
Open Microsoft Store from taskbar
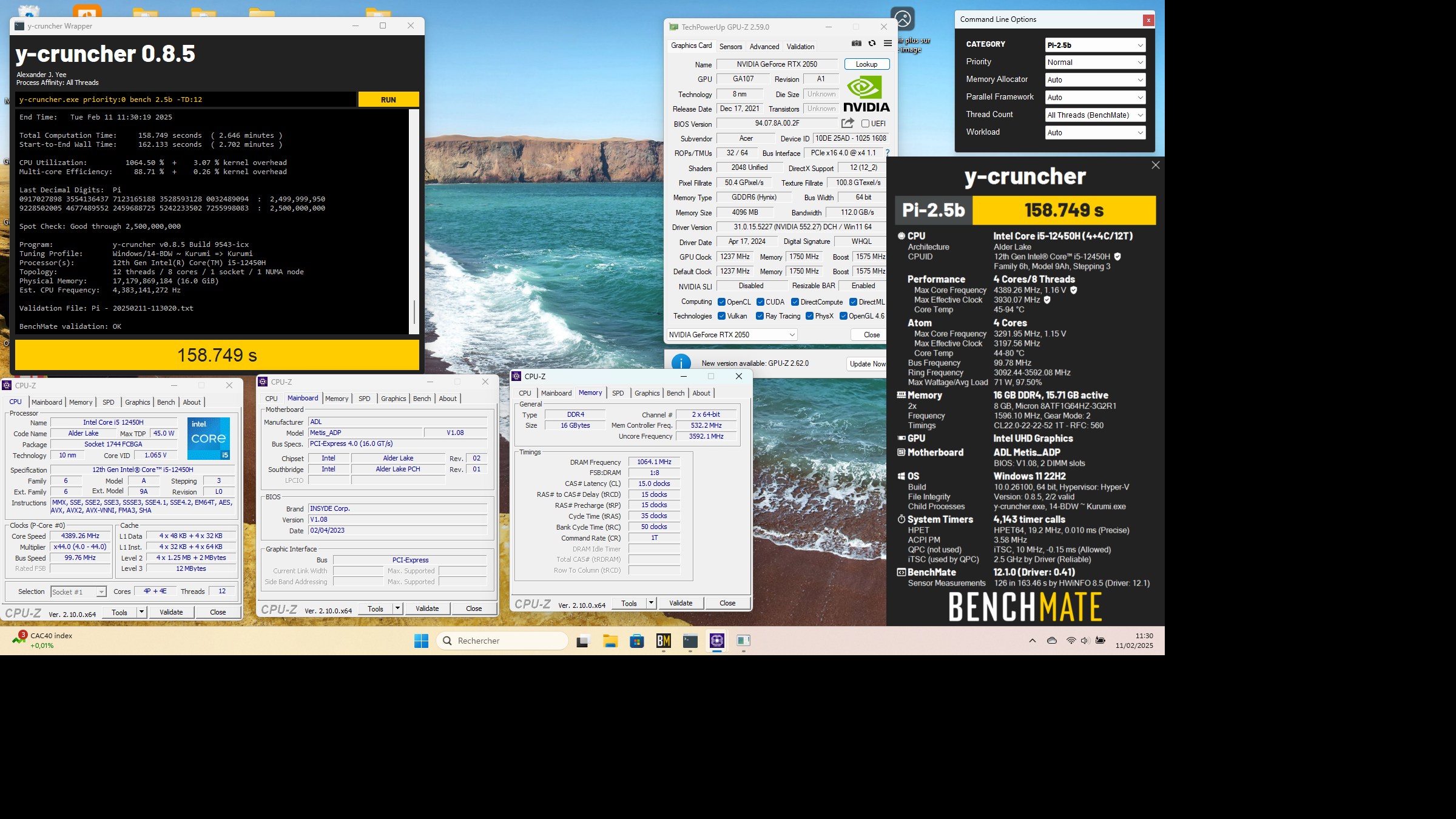[636, 641]
